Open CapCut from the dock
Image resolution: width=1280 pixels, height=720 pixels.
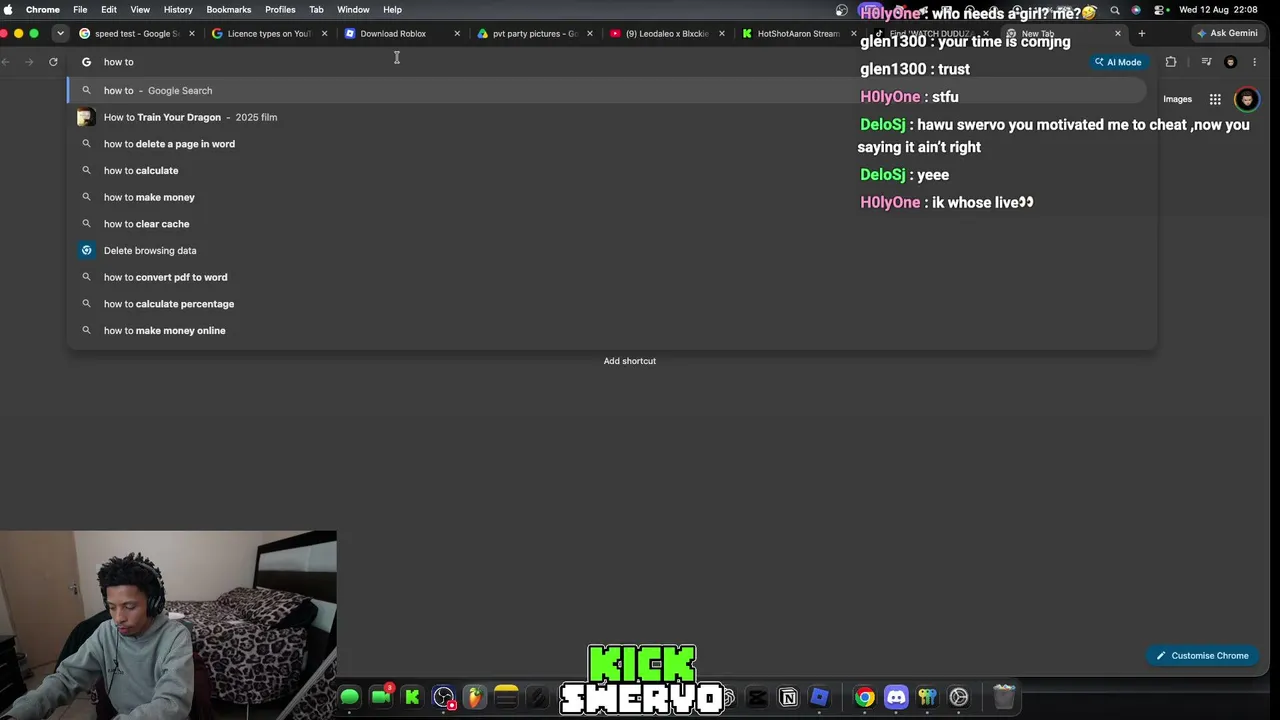point(757,697)
